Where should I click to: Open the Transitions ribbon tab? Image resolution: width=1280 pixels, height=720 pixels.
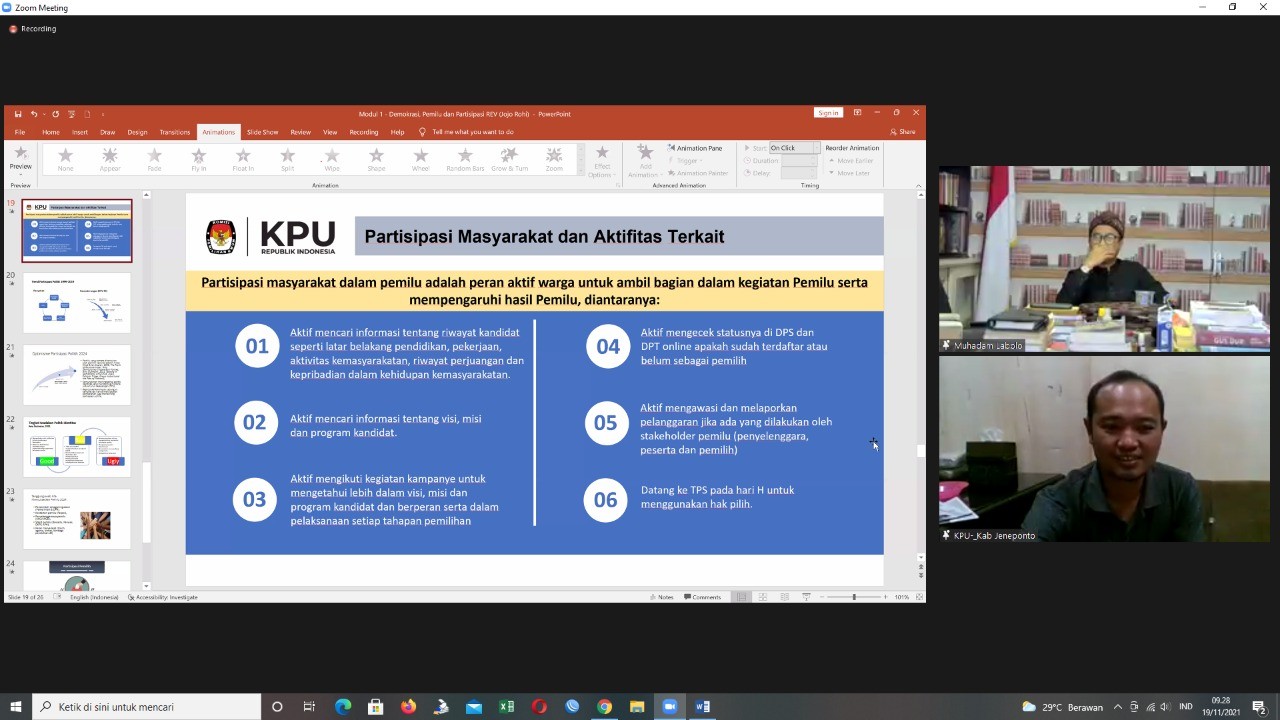(174, 132)
